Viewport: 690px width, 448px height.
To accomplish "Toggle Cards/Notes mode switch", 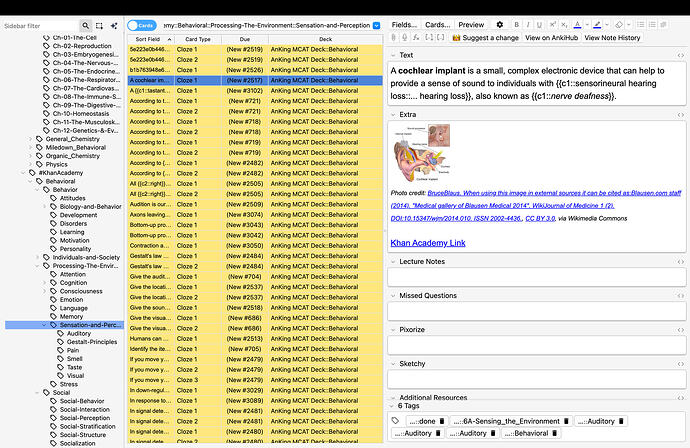I will [x=142, y=26].
